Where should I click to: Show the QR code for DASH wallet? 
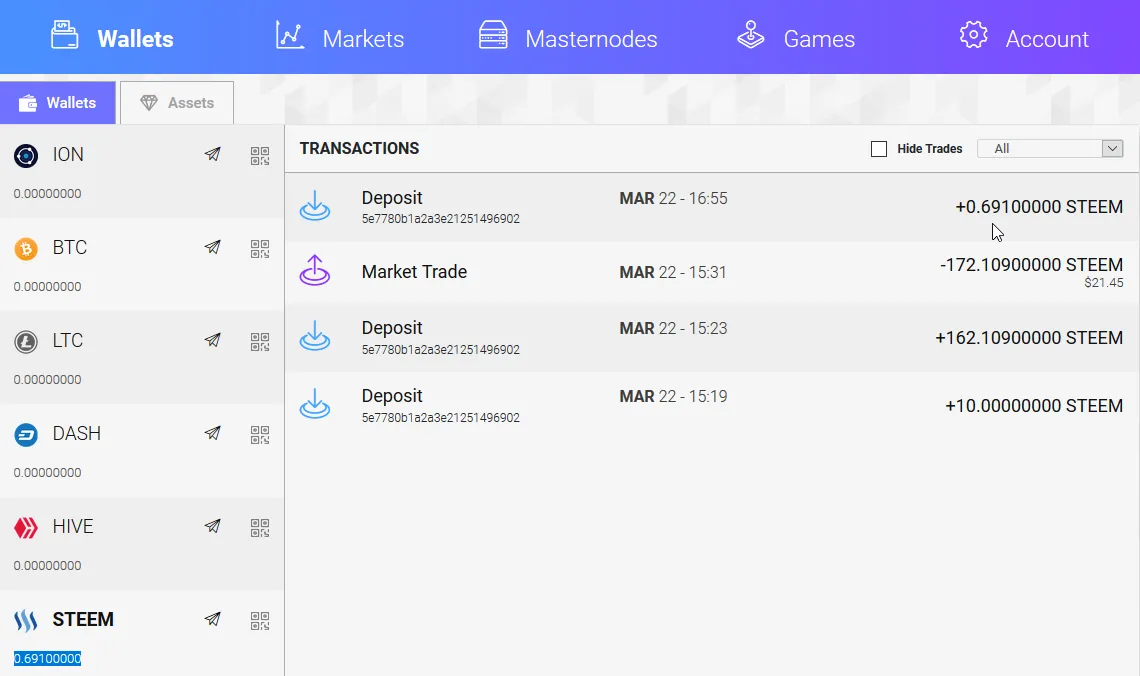260,435
